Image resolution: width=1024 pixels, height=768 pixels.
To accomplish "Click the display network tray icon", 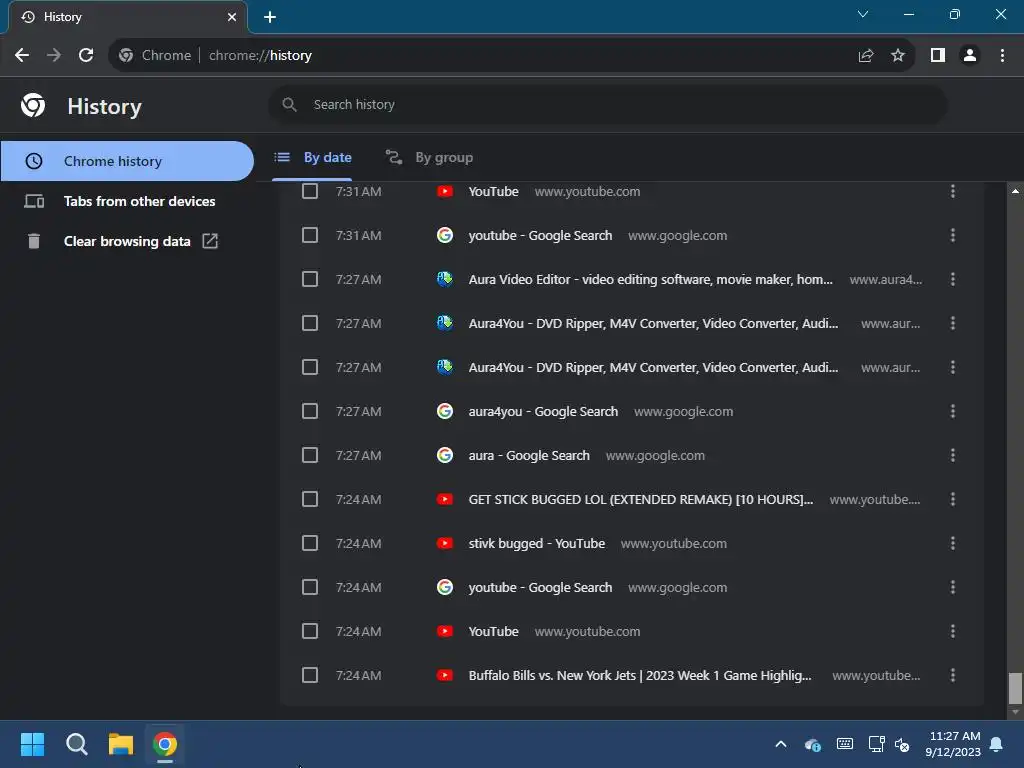I will coord(876,744).
